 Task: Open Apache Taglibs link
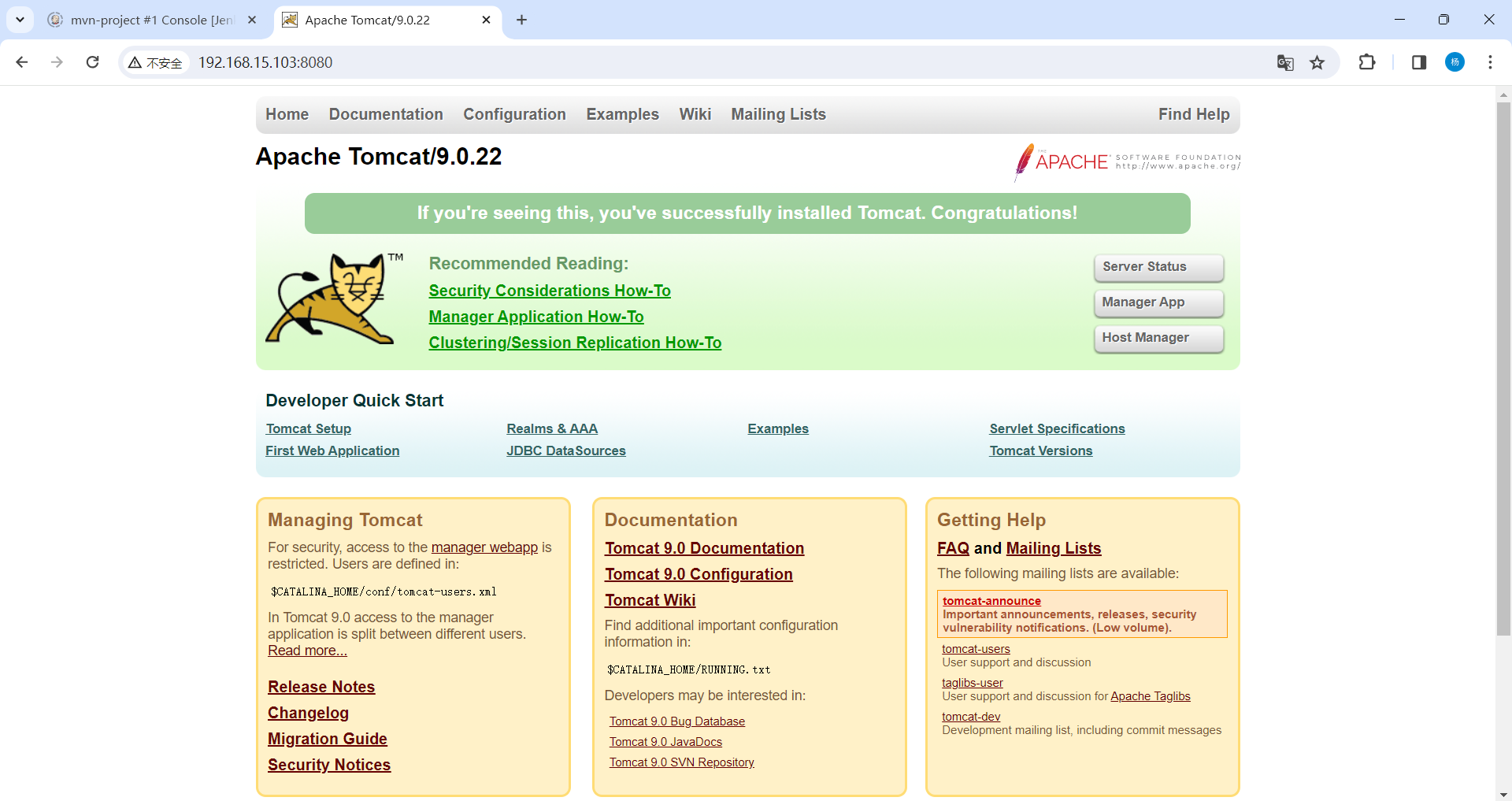[x=1151, y=696]
